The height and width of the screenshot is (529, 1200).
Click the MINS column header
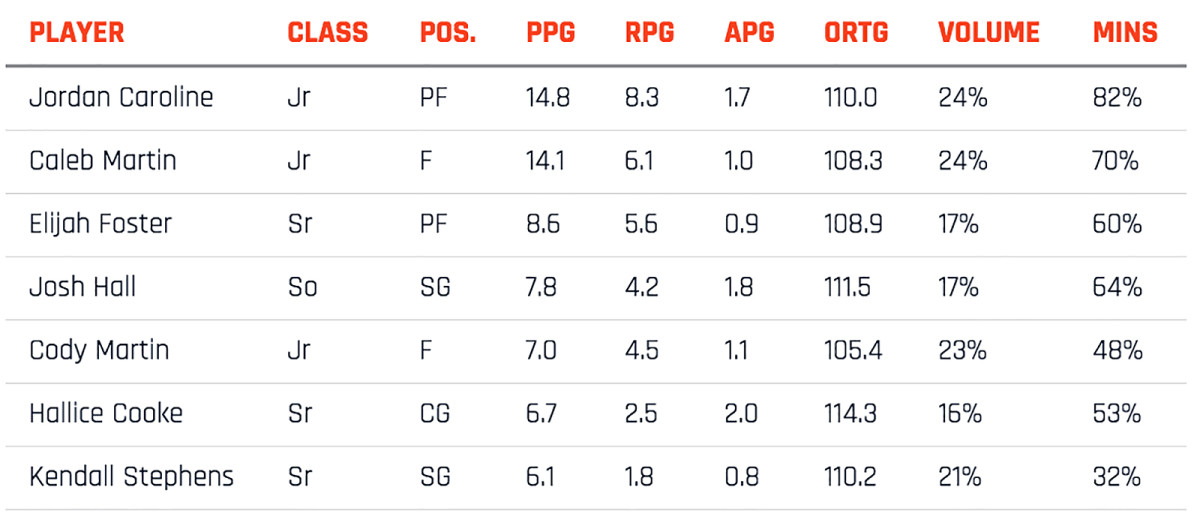click(x=1125, y=32)
